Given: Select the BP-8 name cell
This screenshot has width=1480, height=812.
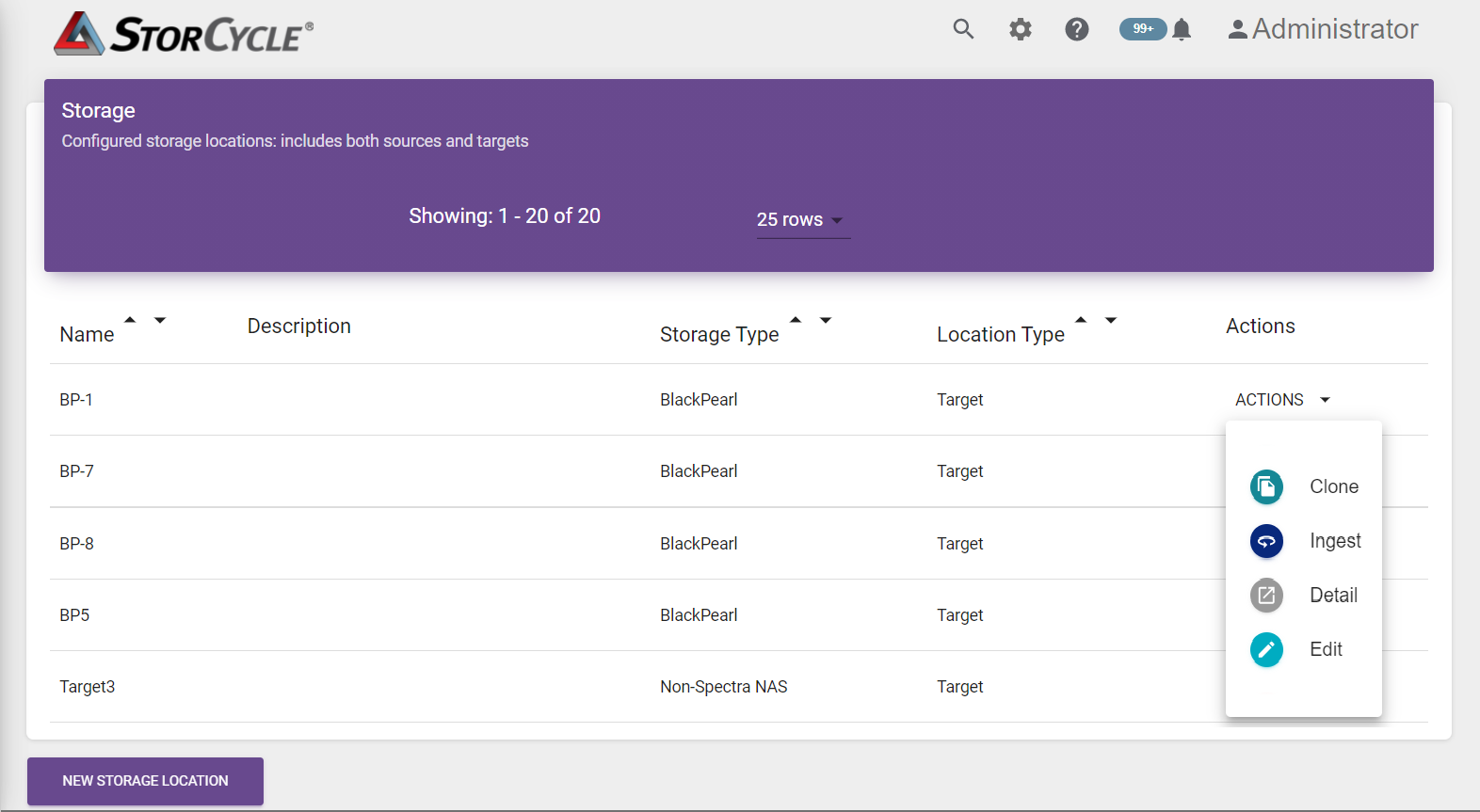Looking at the screenshot, I should (76, 544).
